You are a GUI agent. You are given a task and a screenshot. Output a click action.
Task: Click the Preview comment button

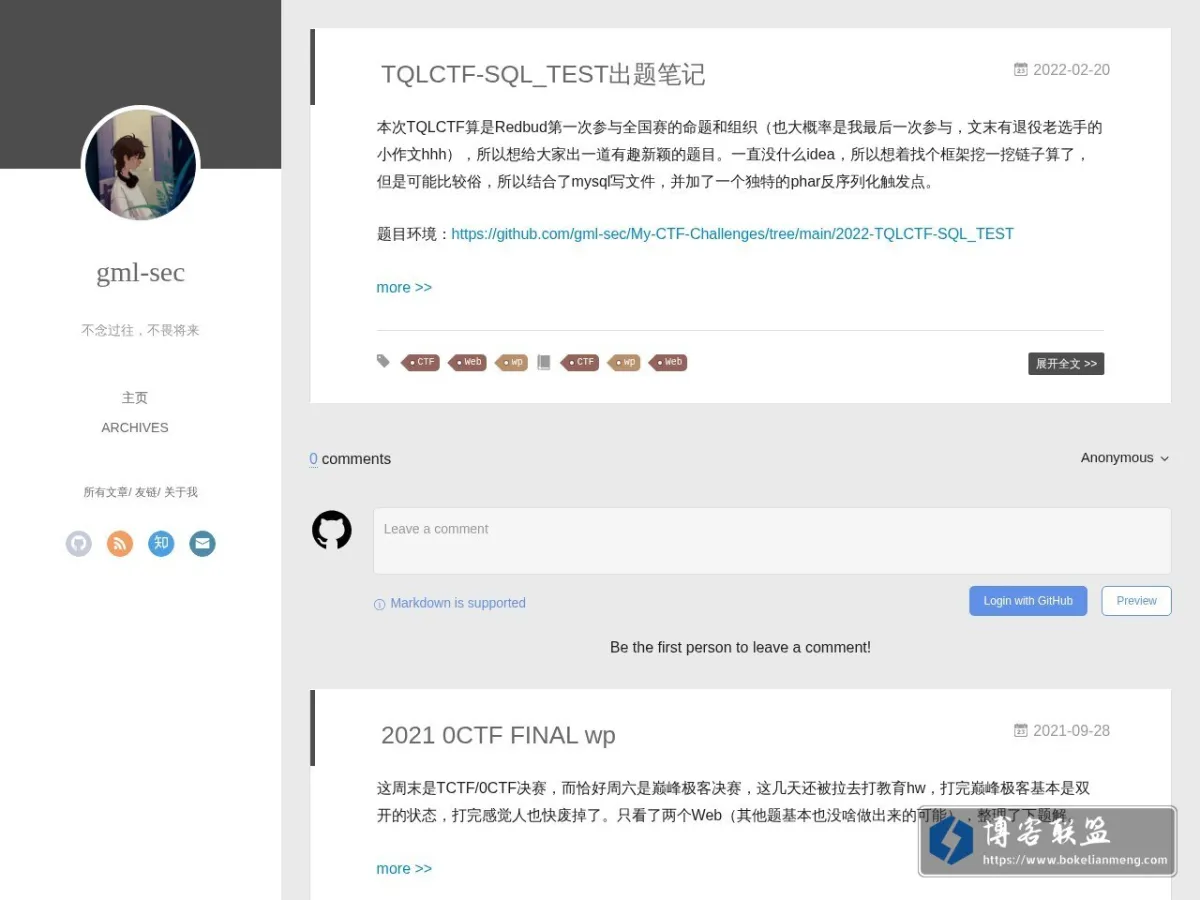tap(1136, 601)
